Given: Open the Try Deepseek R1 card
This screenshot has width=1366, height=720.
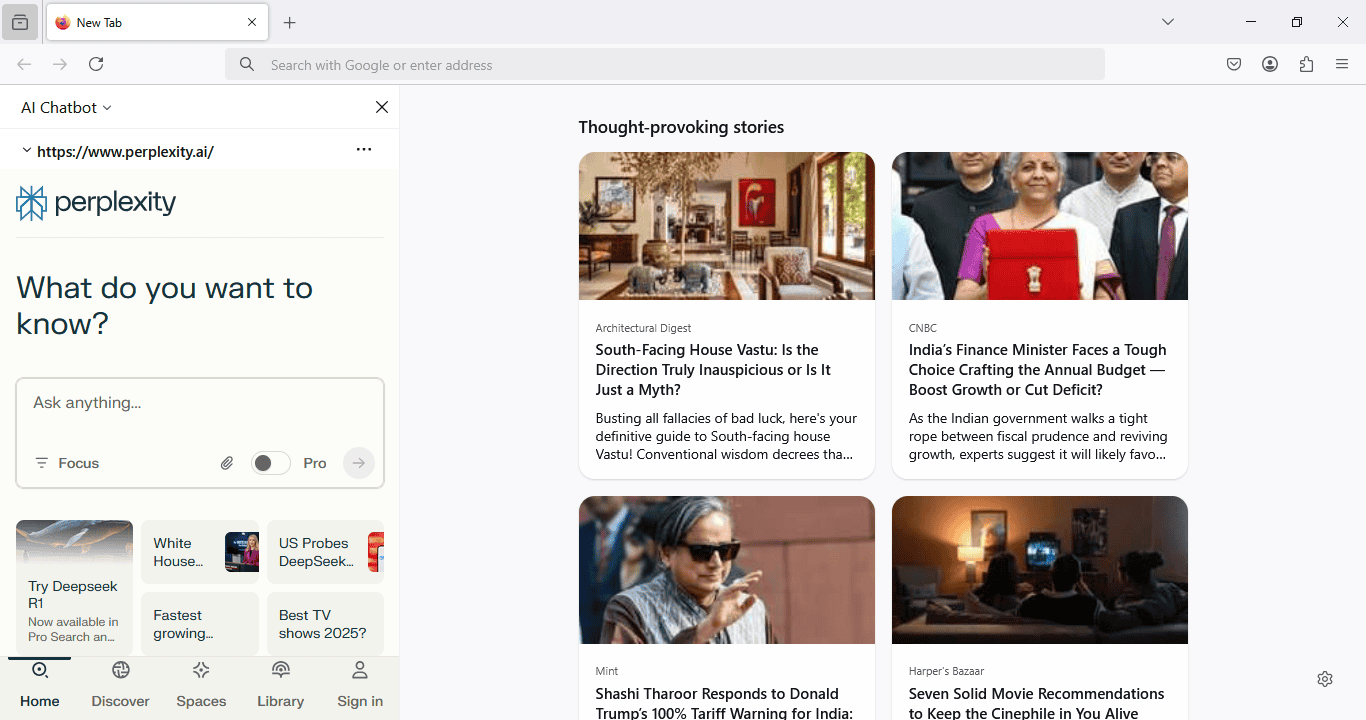Looking at the screenshot, I should (74, 586).
